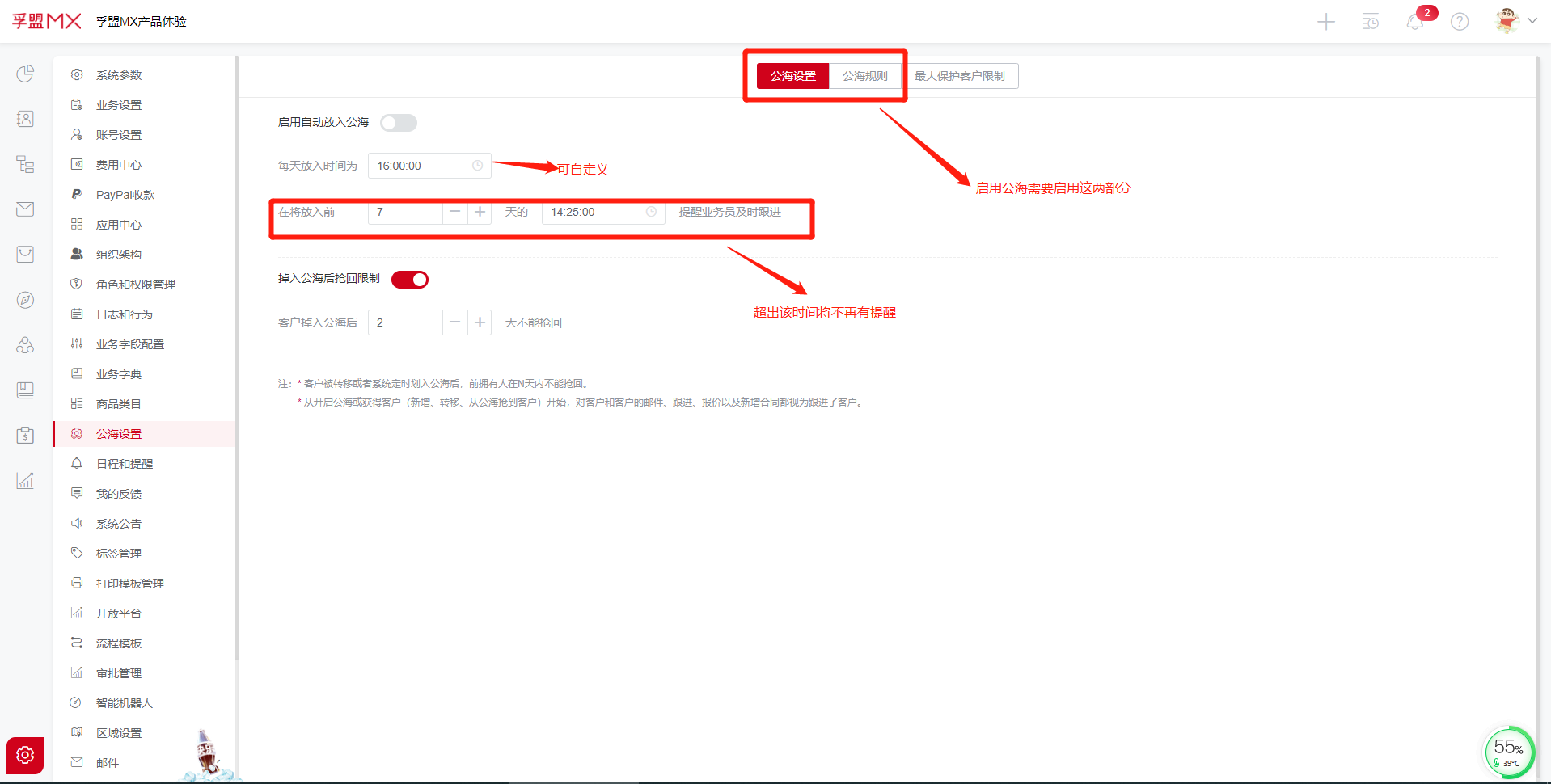
Task: Decrease the 抢回 days value with minus
Action: [455, 322]
